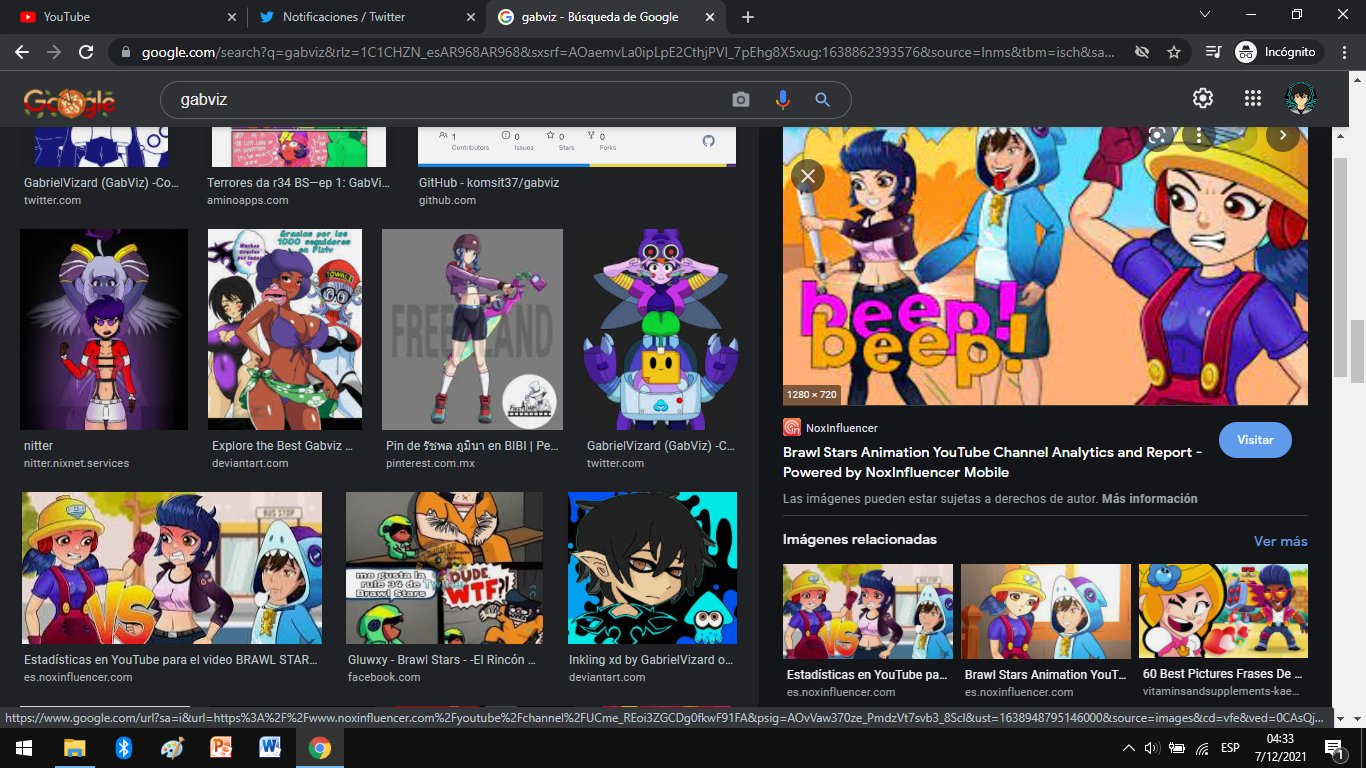
Task: Search inside the preview image with Lens
Action: point(1157,135)
